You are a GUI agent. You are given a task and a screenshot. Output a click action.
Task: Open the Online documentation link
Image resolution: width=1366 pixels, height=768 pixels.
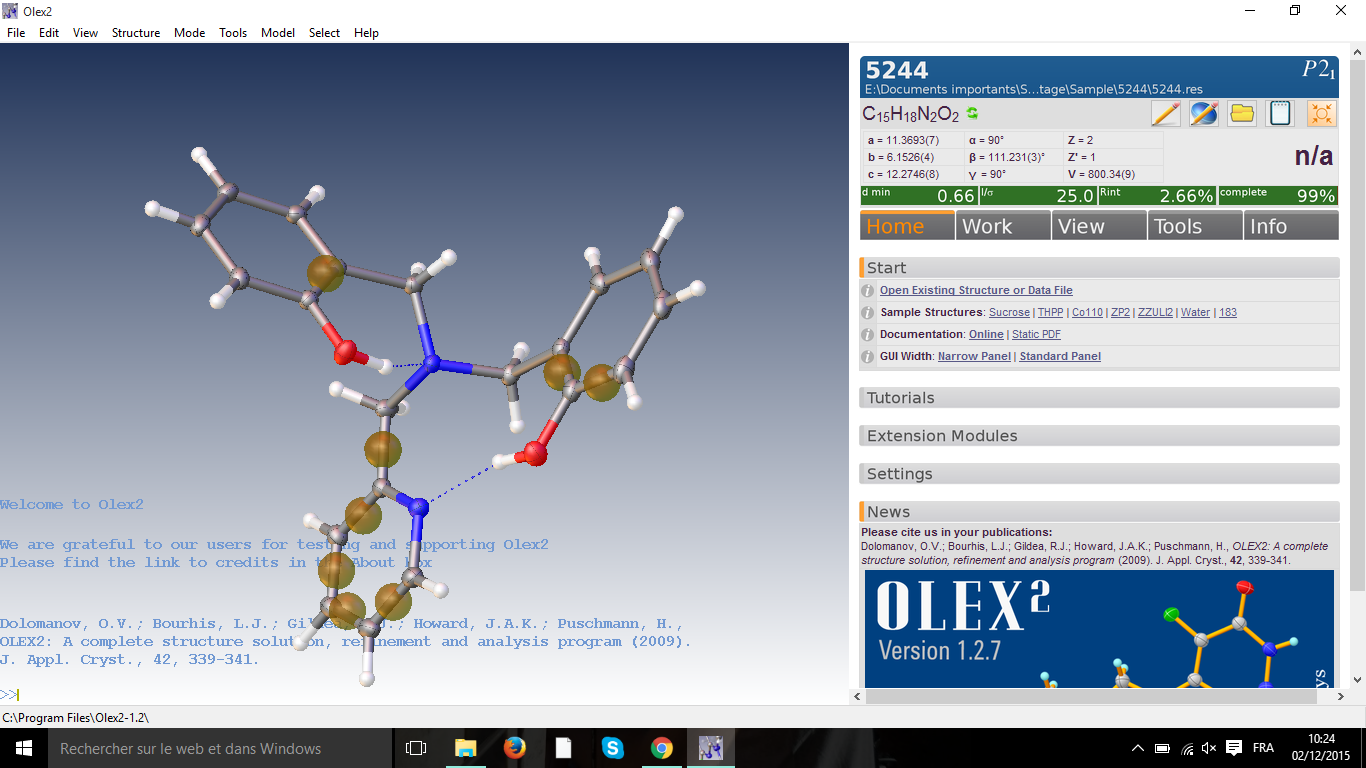click(986, 334)
